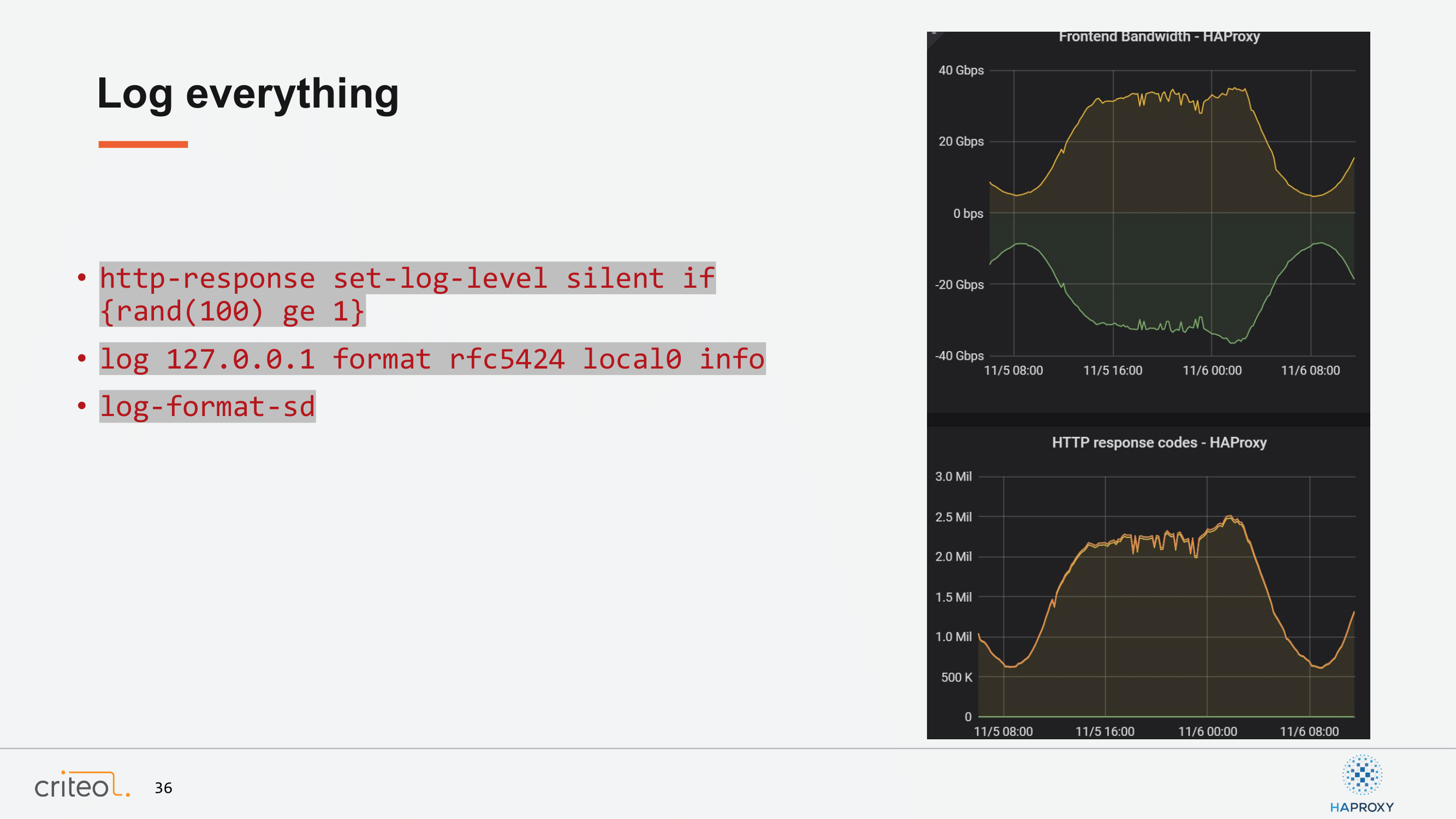Click the HAProxy logo

pyautogui.click(x=1362, y=784)
